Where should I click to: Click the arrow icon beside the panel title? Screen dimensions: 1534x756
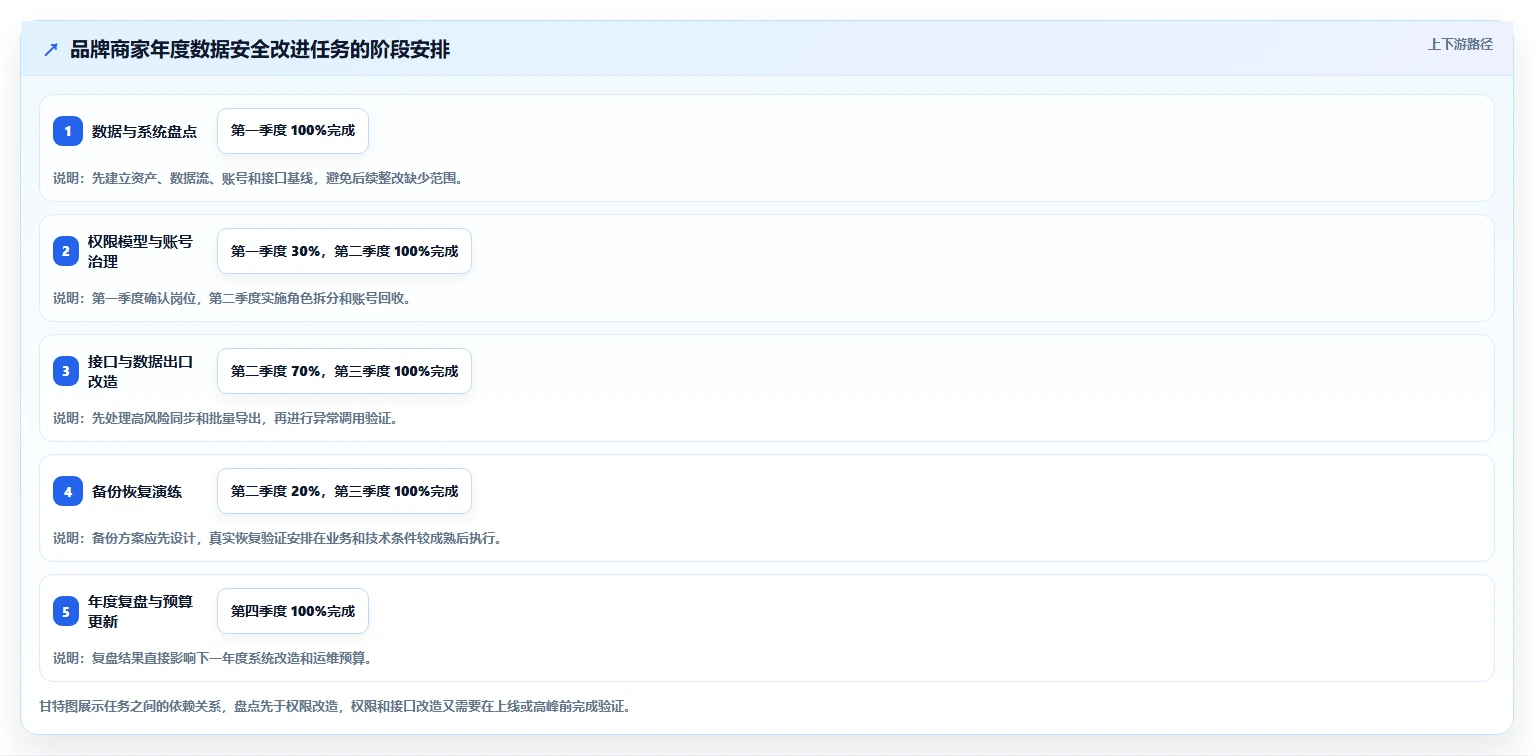[51, 50]
